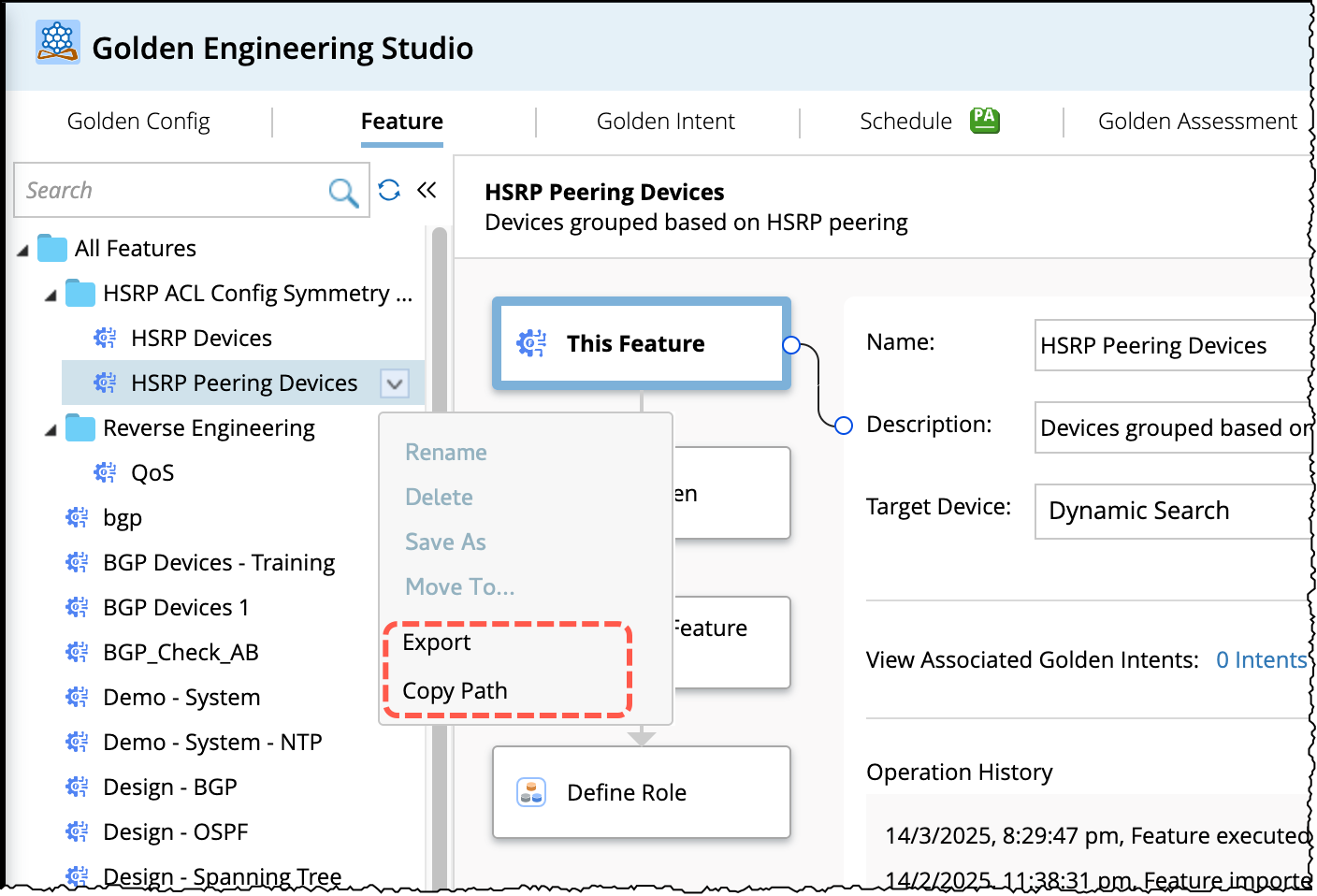Click the feature tree vertical scrollbar
The image size is (1317, 896).
click(x=439, y=561)
